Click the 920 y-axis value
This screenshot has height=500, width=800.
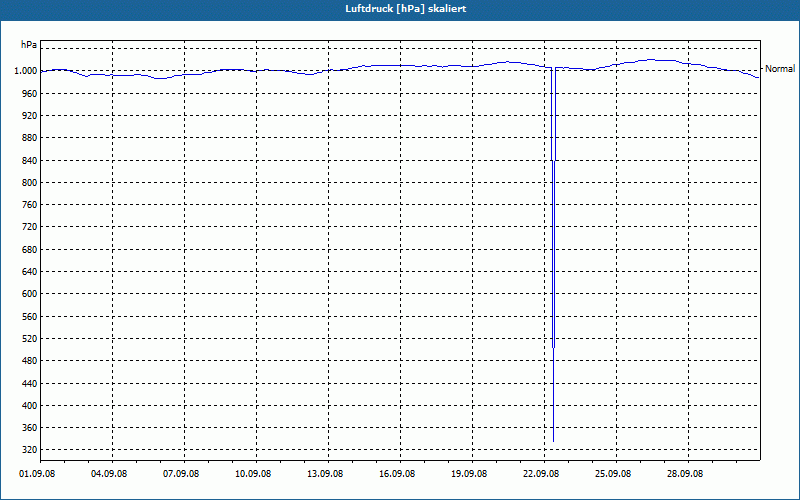pyautogui.click(x=30, y=116)
